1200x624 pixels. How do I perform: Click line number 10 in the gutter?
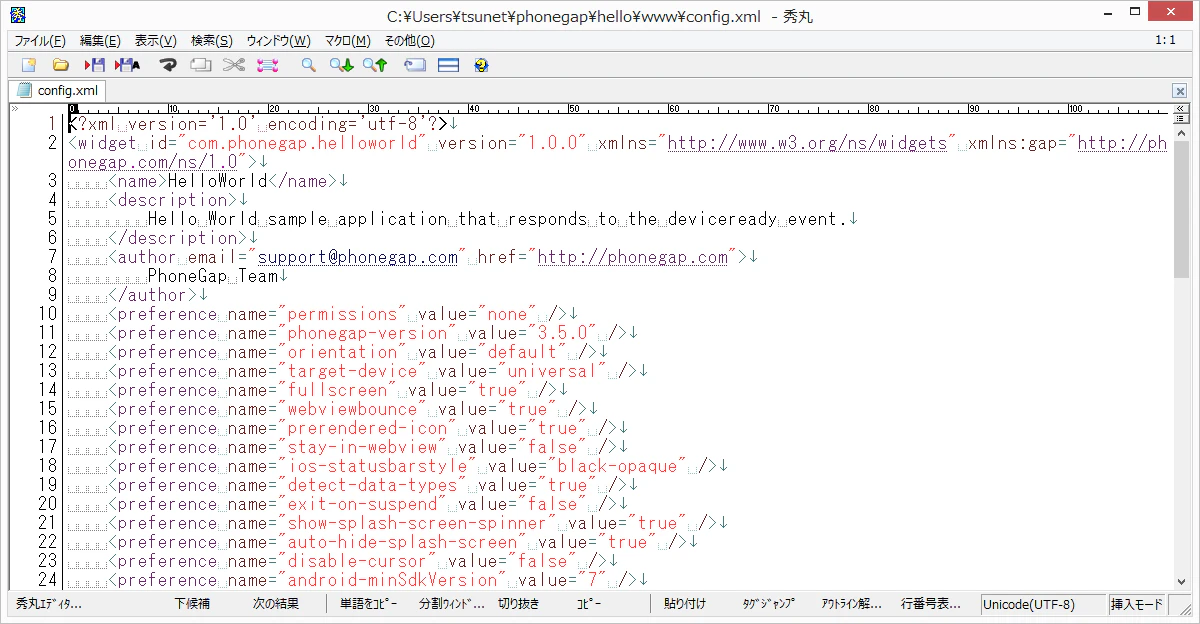pos(47,314)
